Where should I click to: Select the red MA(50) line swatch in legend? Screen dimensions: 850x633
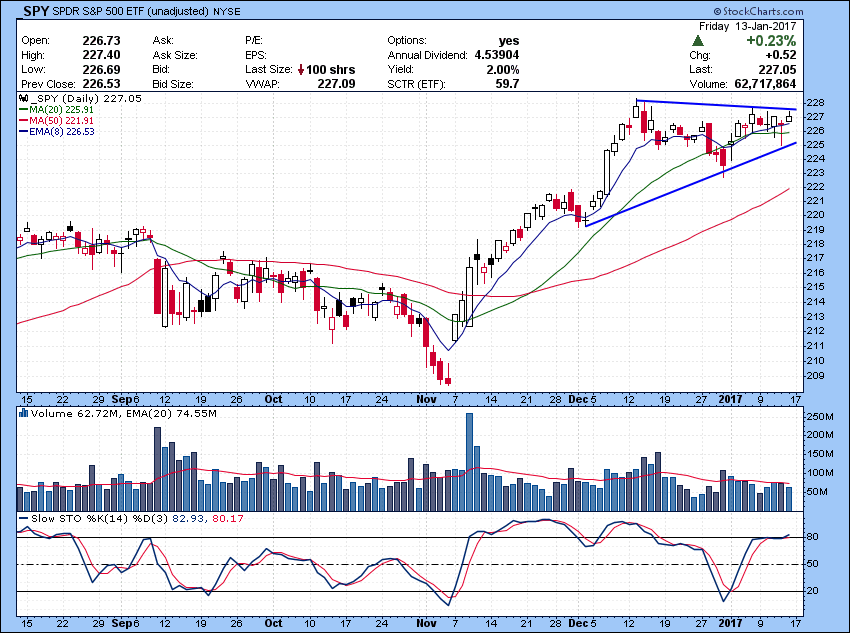pyautogui.click(x=23, y=120)
